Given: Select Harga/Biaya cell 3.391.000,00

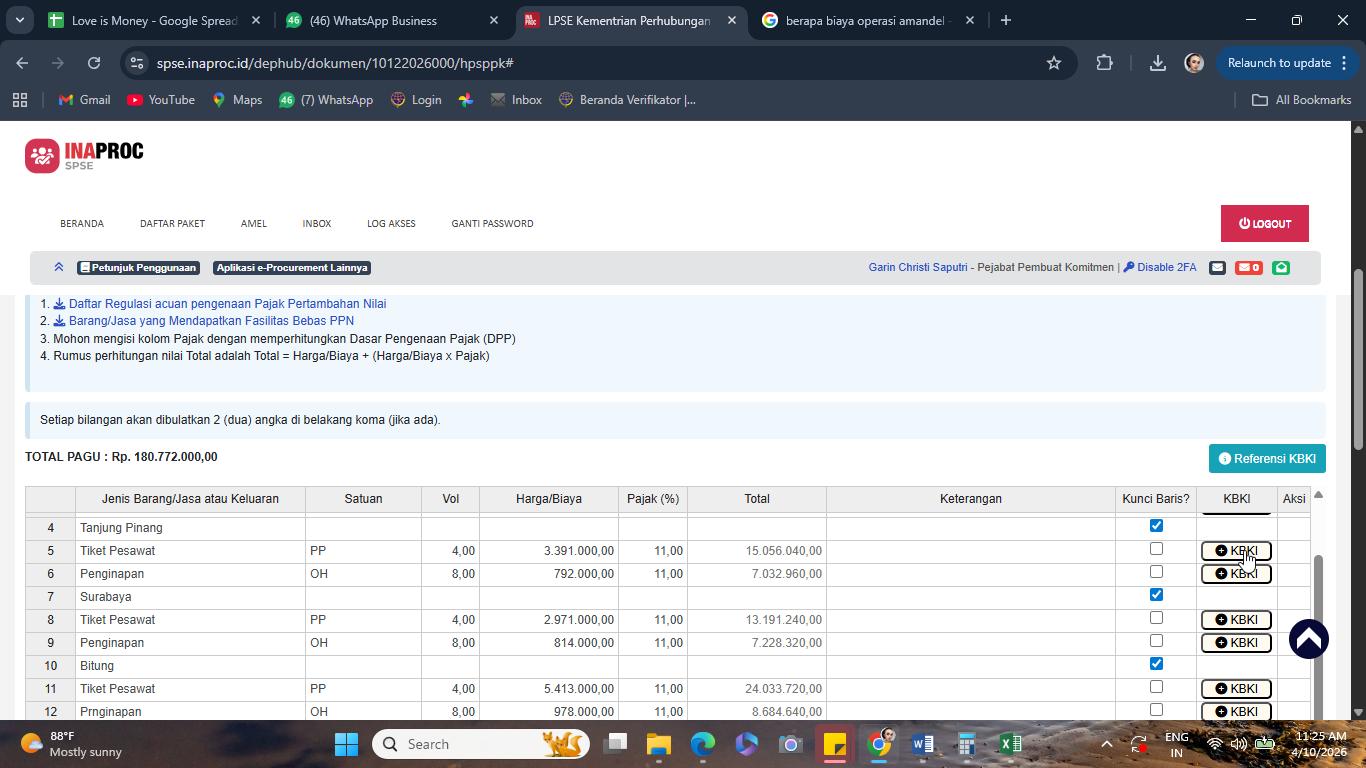Looking at the screenshot, I should point(549,551).
